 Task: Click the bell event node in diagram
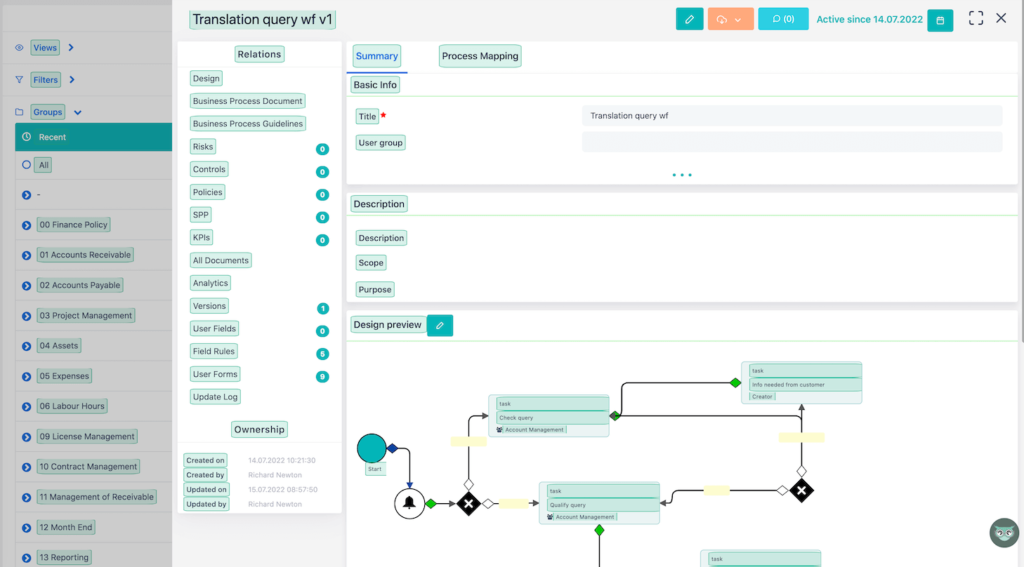click(x=408, y=503)
